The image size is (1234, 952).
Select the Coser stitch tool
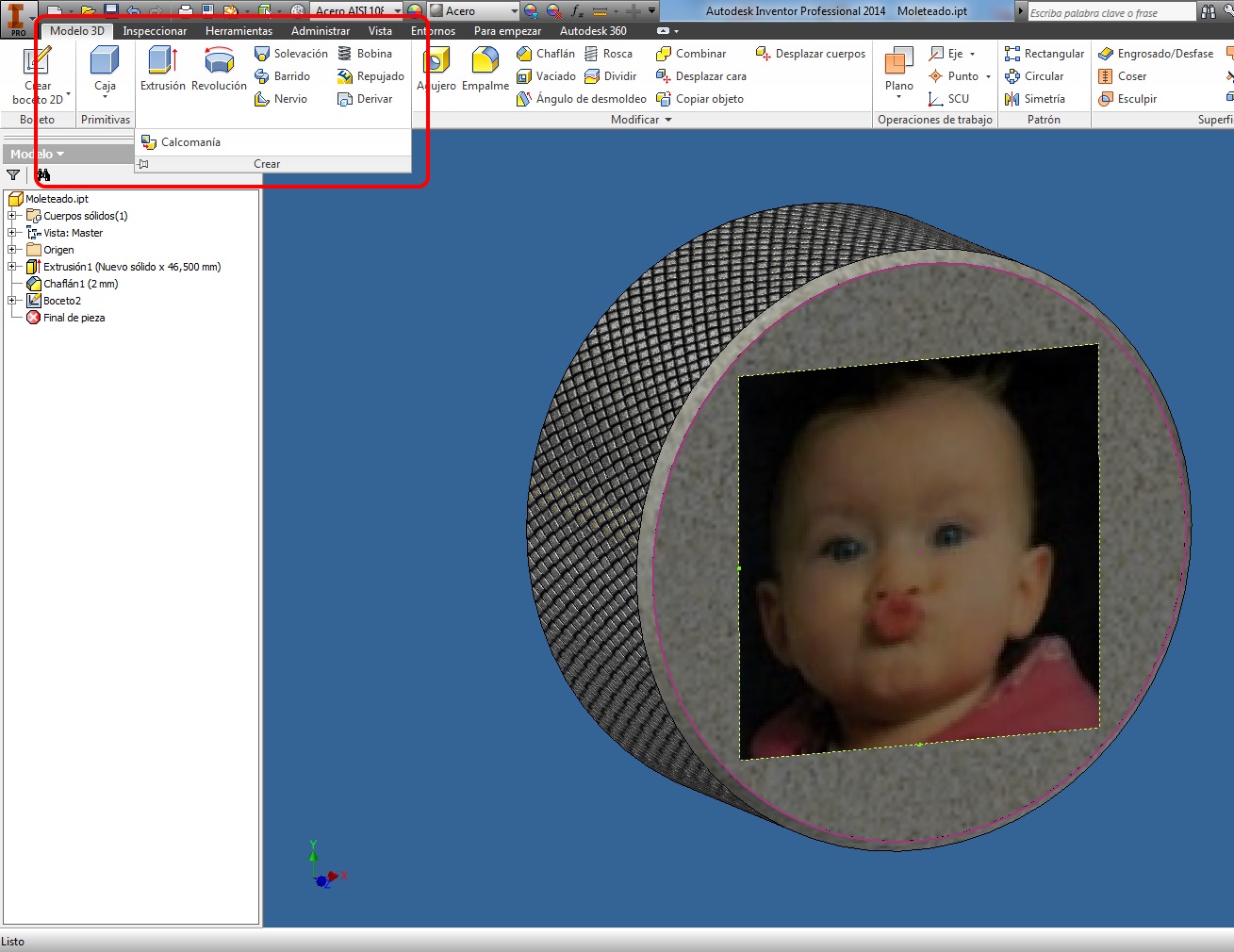[x=1123, y=76]
